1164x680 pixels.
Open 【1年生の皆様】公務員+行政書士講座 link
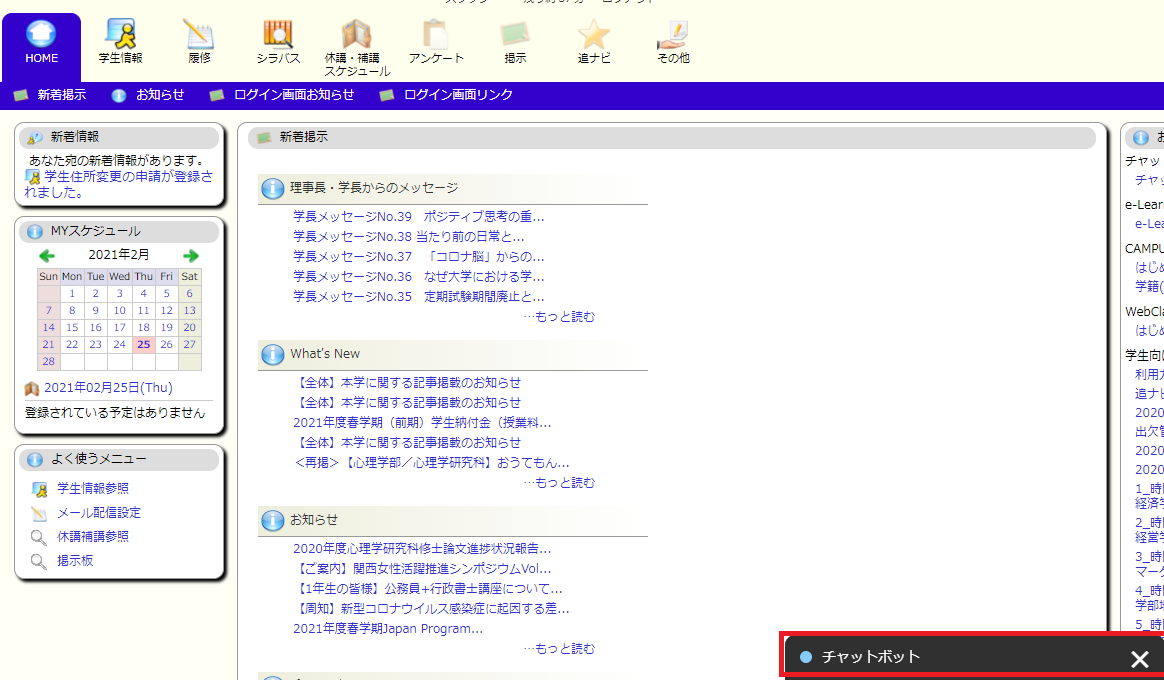click(428, 589)
